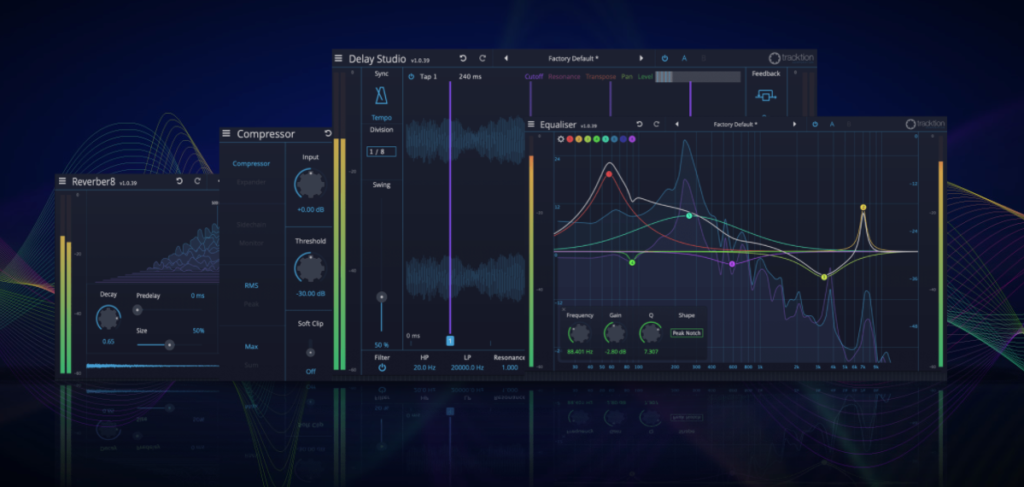Open the Delay Studio hamburger menu
The image size is (1024, 487).
click(338, 58)
